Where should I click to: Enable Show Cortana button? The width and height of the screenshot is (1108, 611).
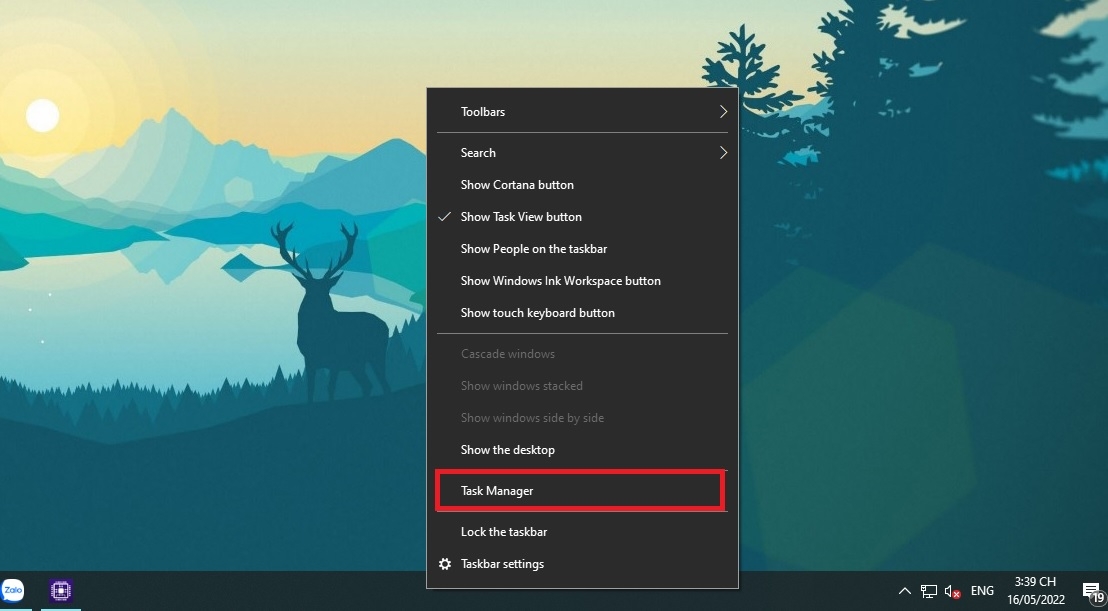click(x=582, y=185)
